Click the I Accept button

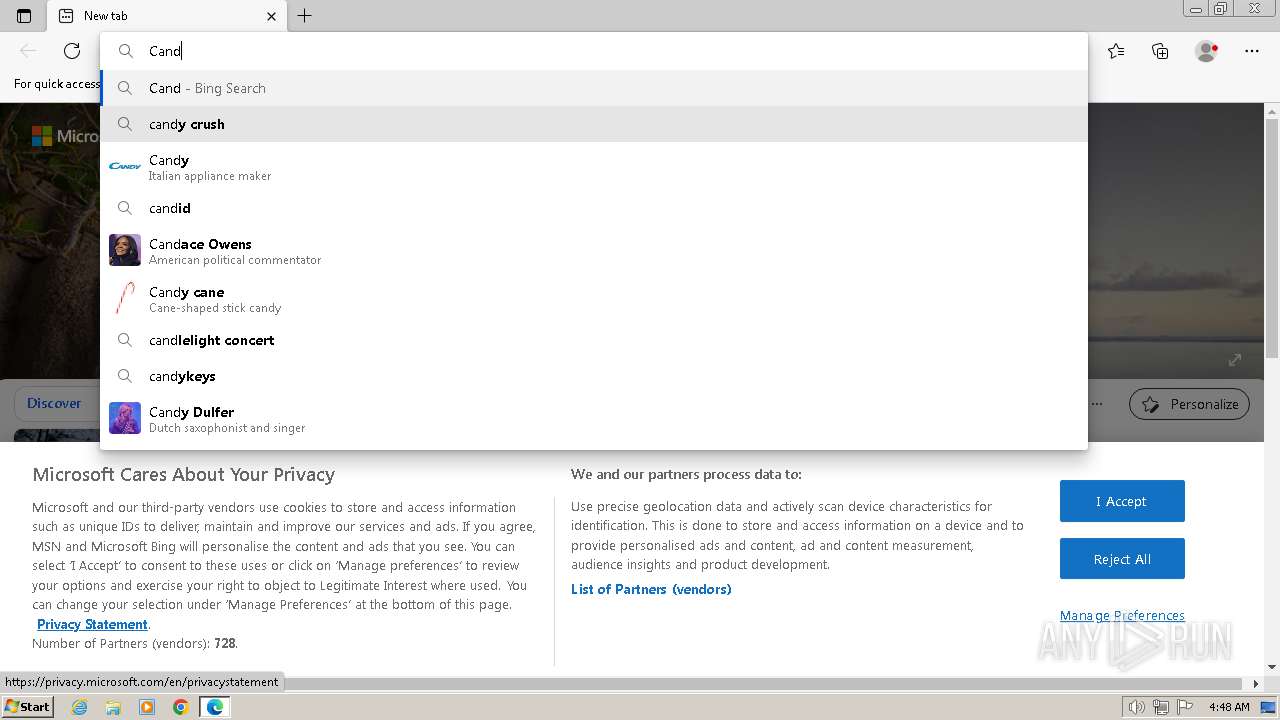[1122, 501]
